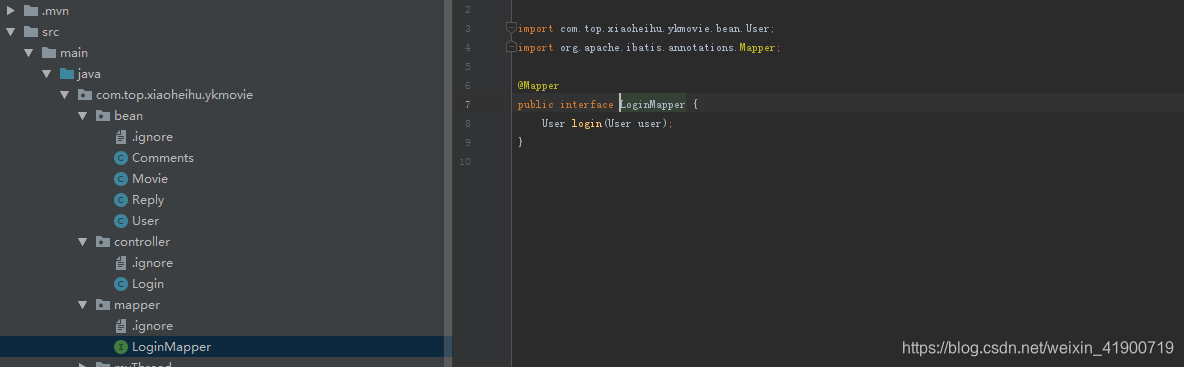Click the User class icon
Viewport: 1184px width, 367px height.
click(x=121, y=221)
